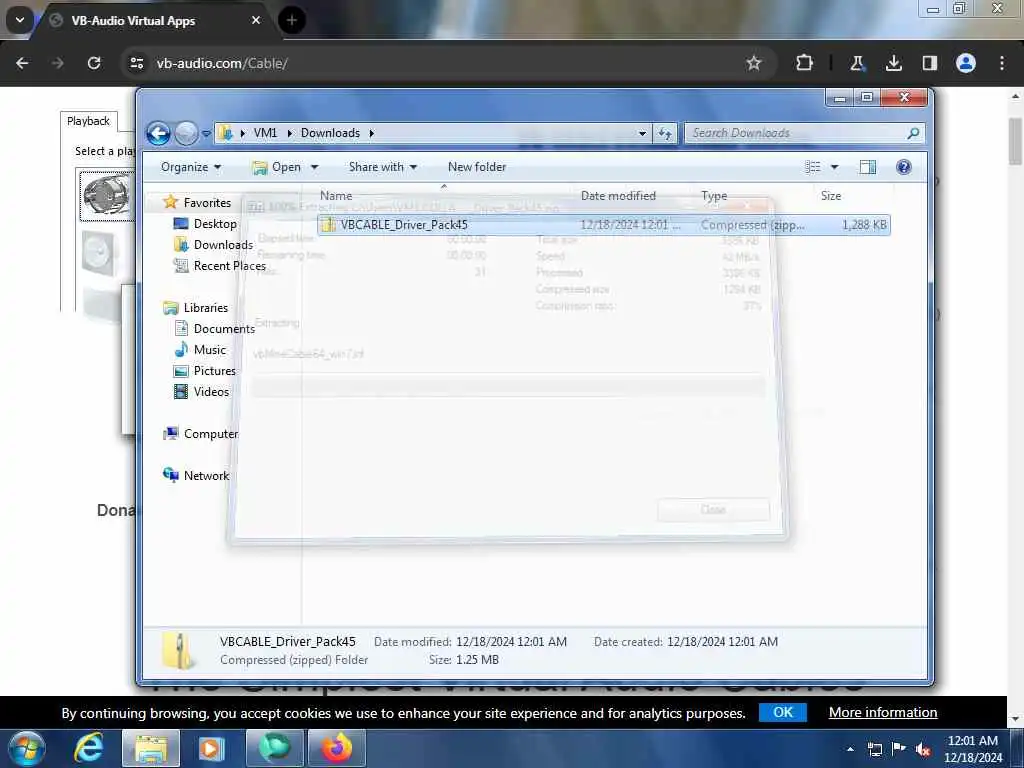This screenshot has height=768, width=1024.
Task: Close VB-Audio Virtual Apps tab
Action: pyautogui.click(x=256, y=20)
